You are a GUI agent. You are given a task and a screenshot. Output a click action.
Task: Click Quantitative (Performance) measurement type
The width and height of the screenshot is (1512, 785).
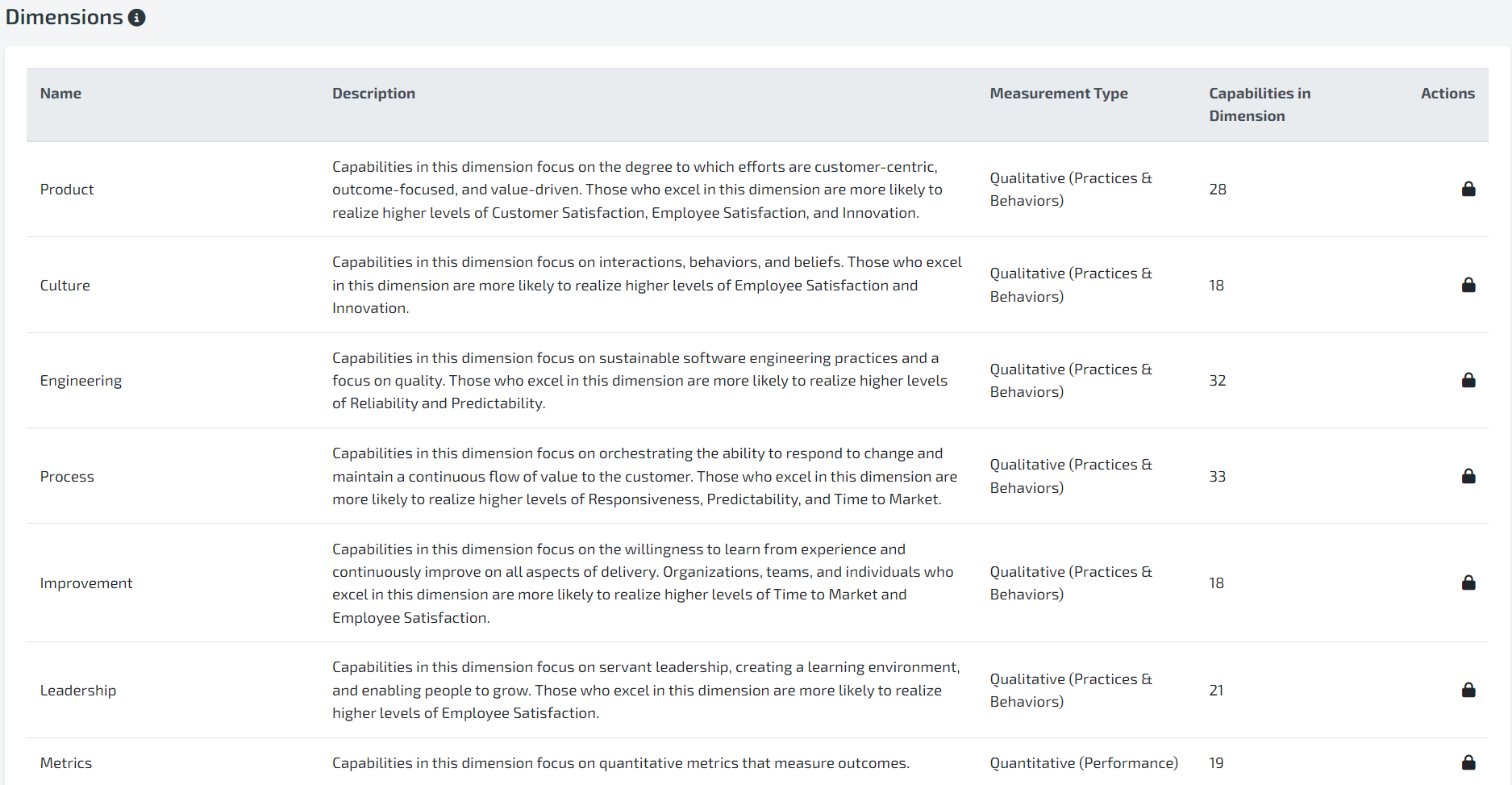[x=1084, y=763]
